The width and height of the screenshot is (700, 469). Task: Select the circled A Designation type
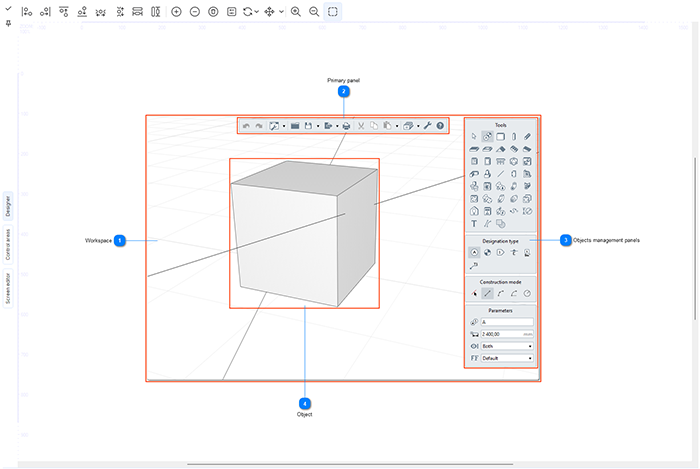(x=474, y=253)
